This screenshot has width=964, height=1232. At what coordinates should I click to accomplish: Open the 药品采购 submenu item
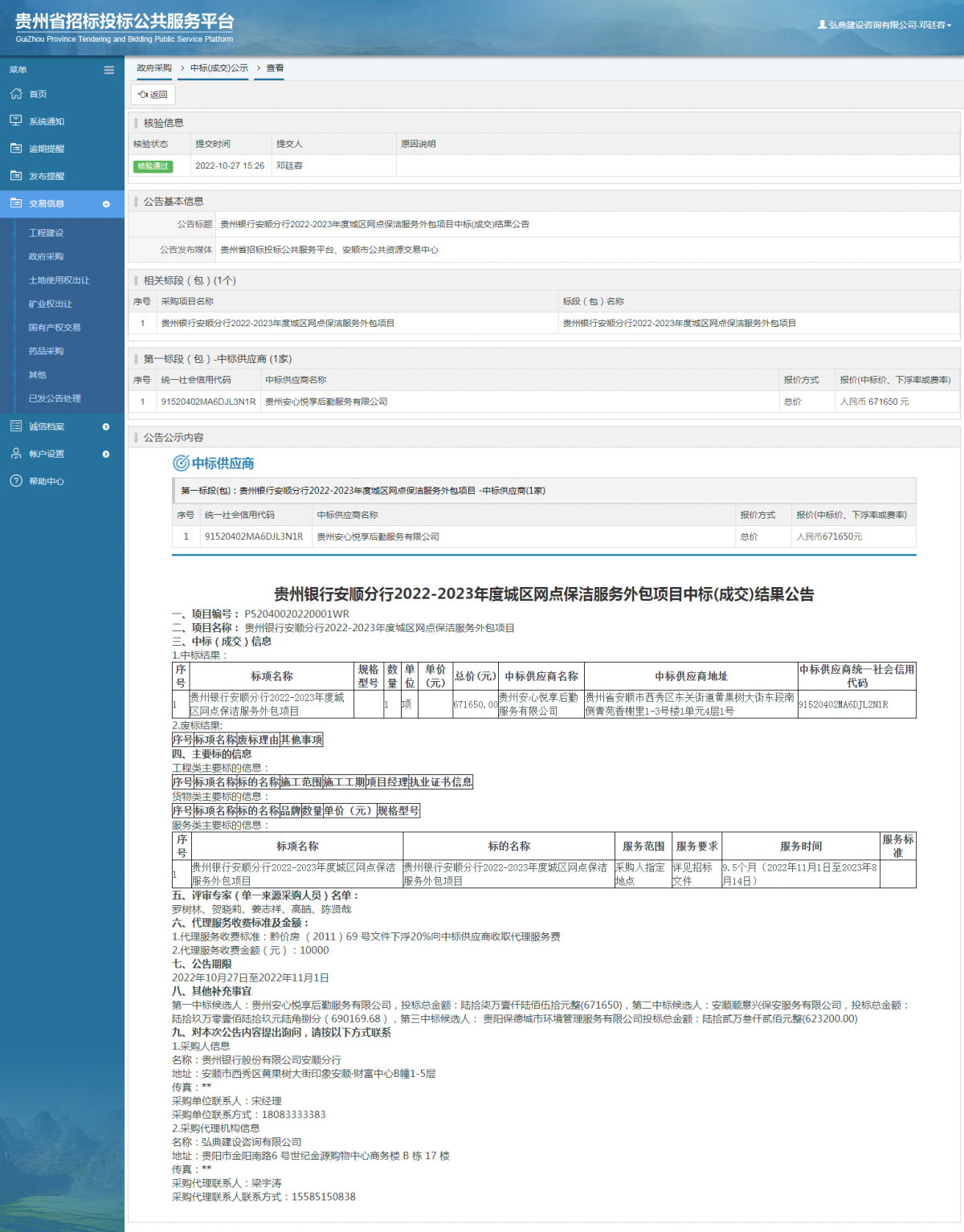pyautogui.click(x=46, y=351)
